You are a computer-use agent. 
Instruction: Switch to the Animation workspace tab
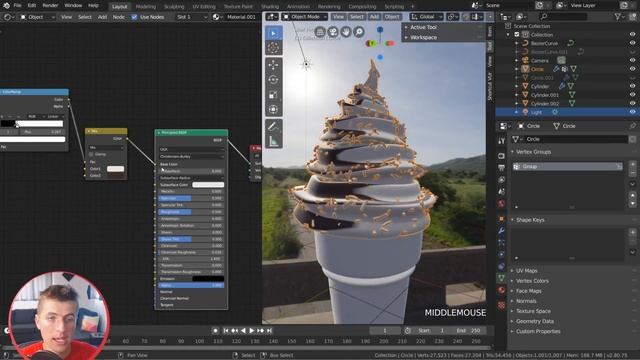coord(298,7)
